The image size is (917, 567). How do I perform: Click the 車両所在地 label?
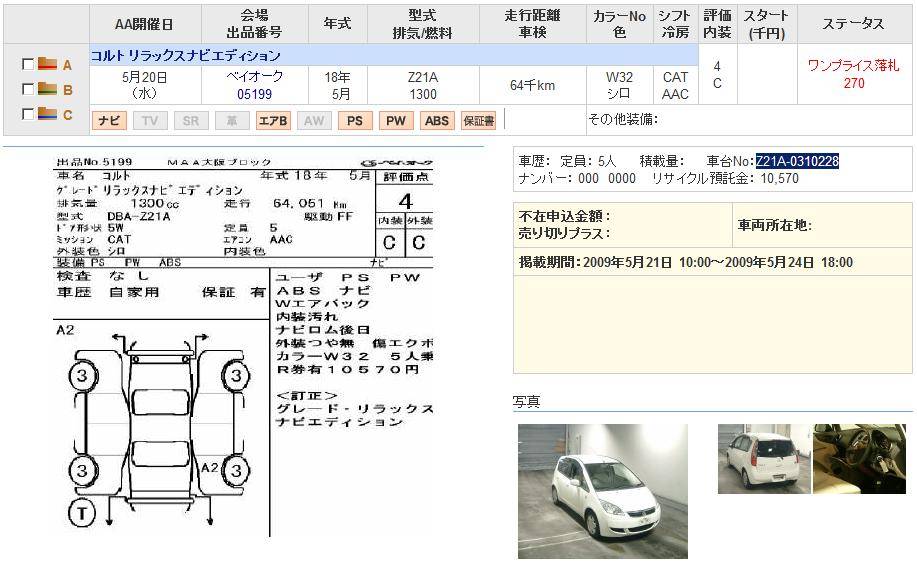coord(774,225)
